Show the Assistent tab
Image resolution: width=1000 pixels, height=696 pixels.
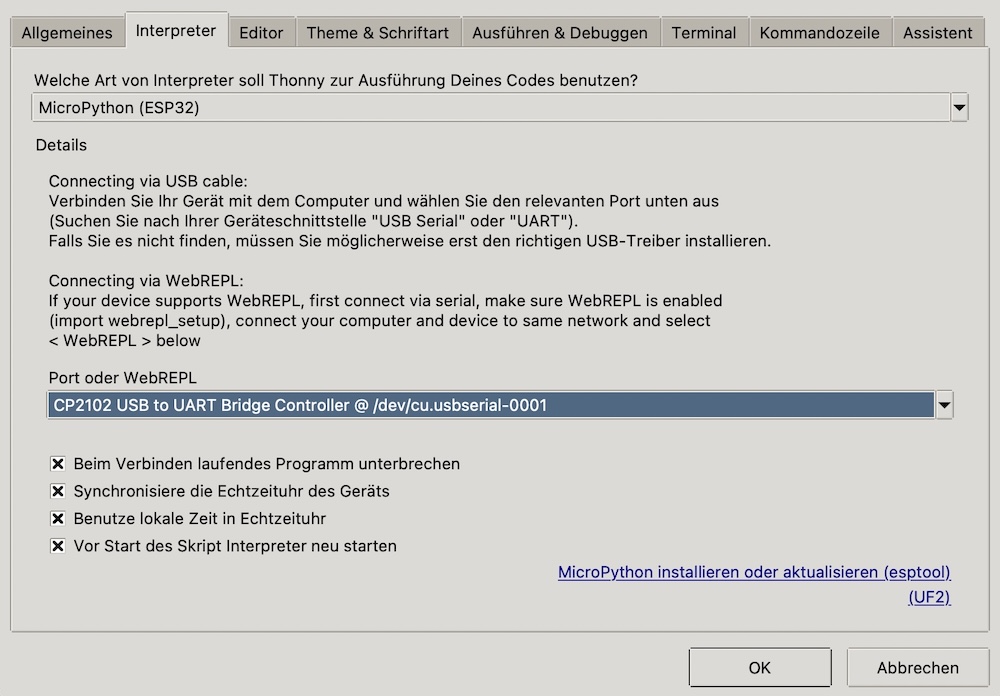(938, 33)
